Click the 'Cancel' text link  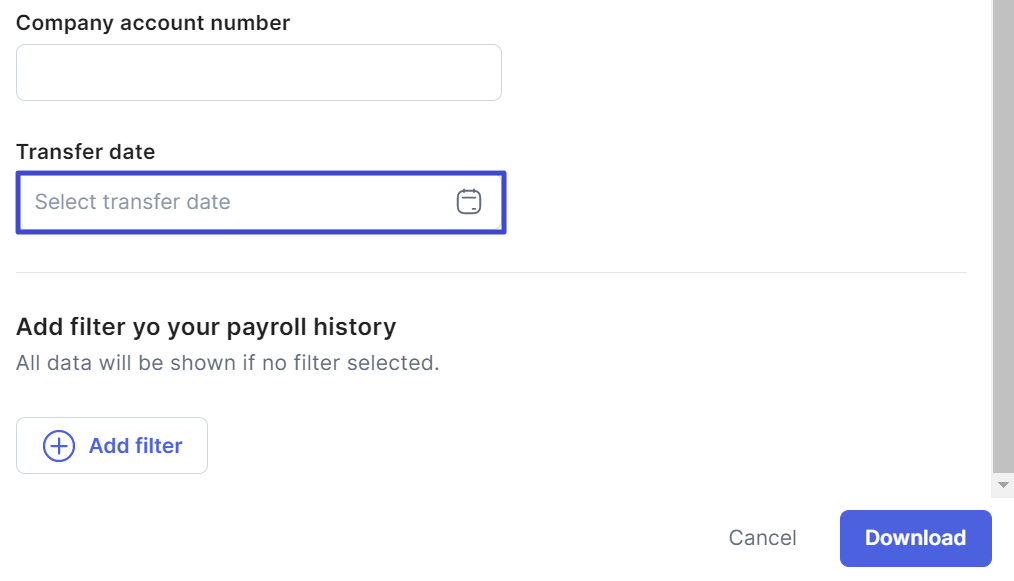[762, 538]
